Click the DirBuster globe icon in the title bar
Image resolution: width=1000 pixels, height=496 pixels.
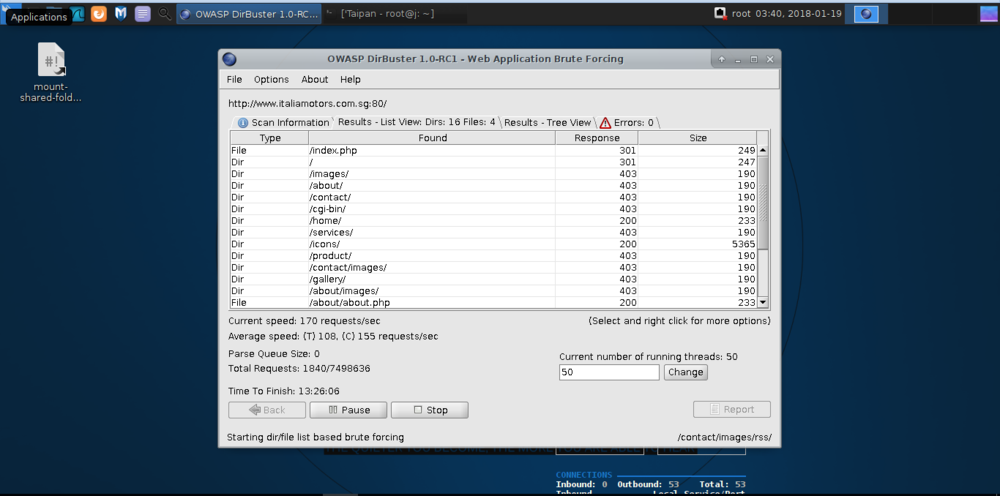230,59
